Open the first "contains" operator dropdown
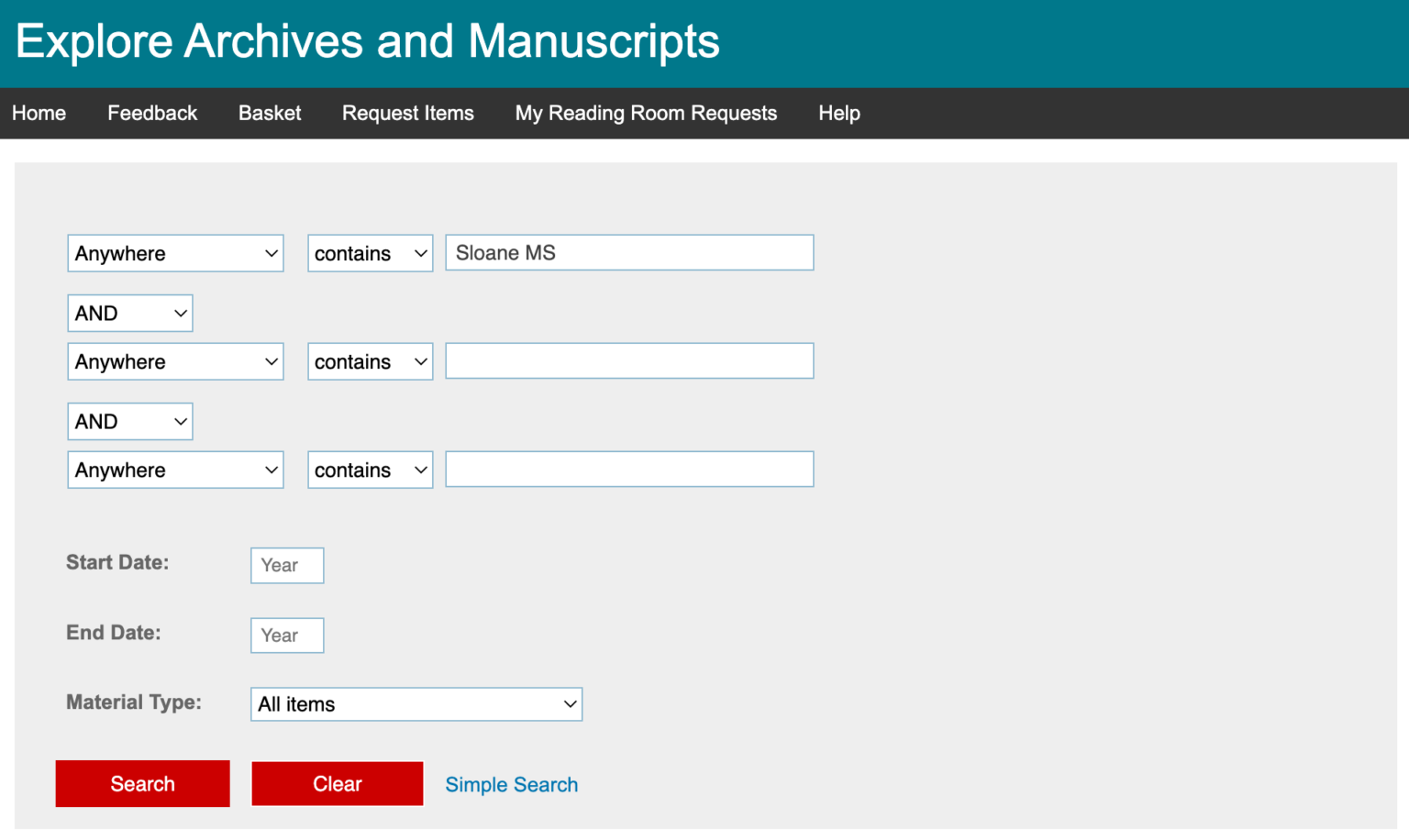Image resolution: width=1409 pixels, height=840 pixels. click(x=370, y=253)
